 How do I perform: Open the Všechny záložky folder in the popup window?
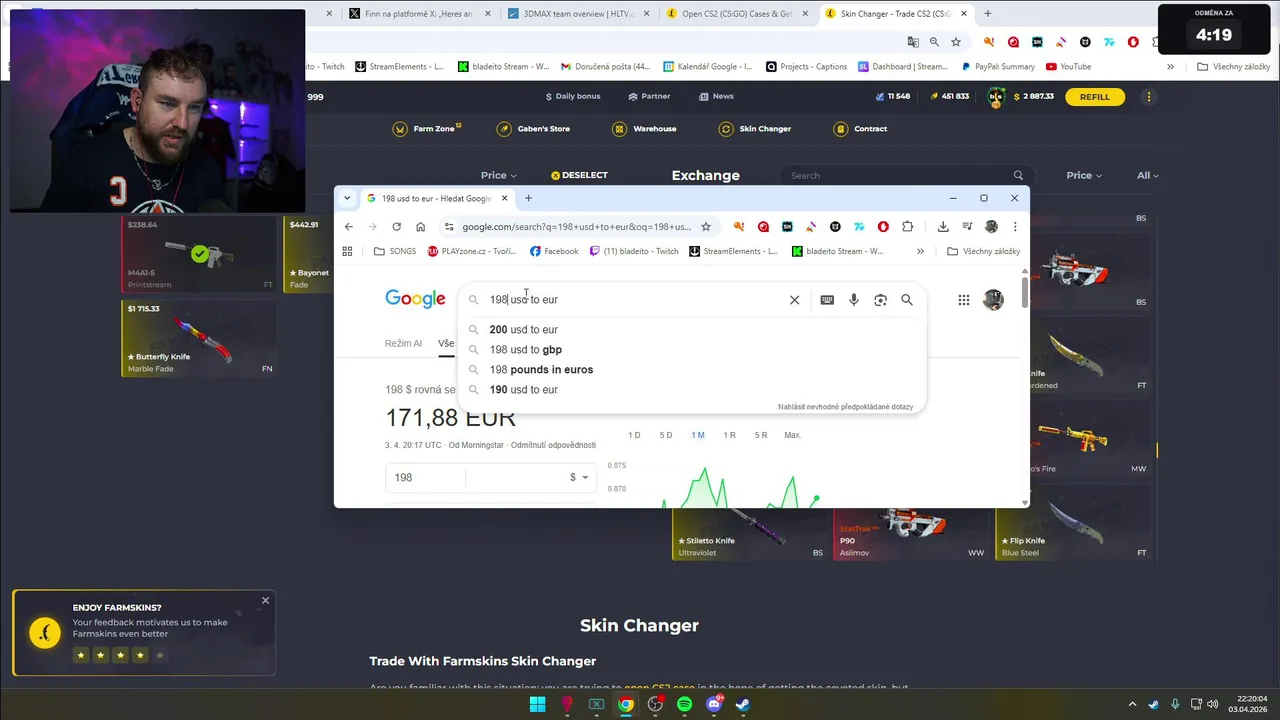(x=984, y=251)
